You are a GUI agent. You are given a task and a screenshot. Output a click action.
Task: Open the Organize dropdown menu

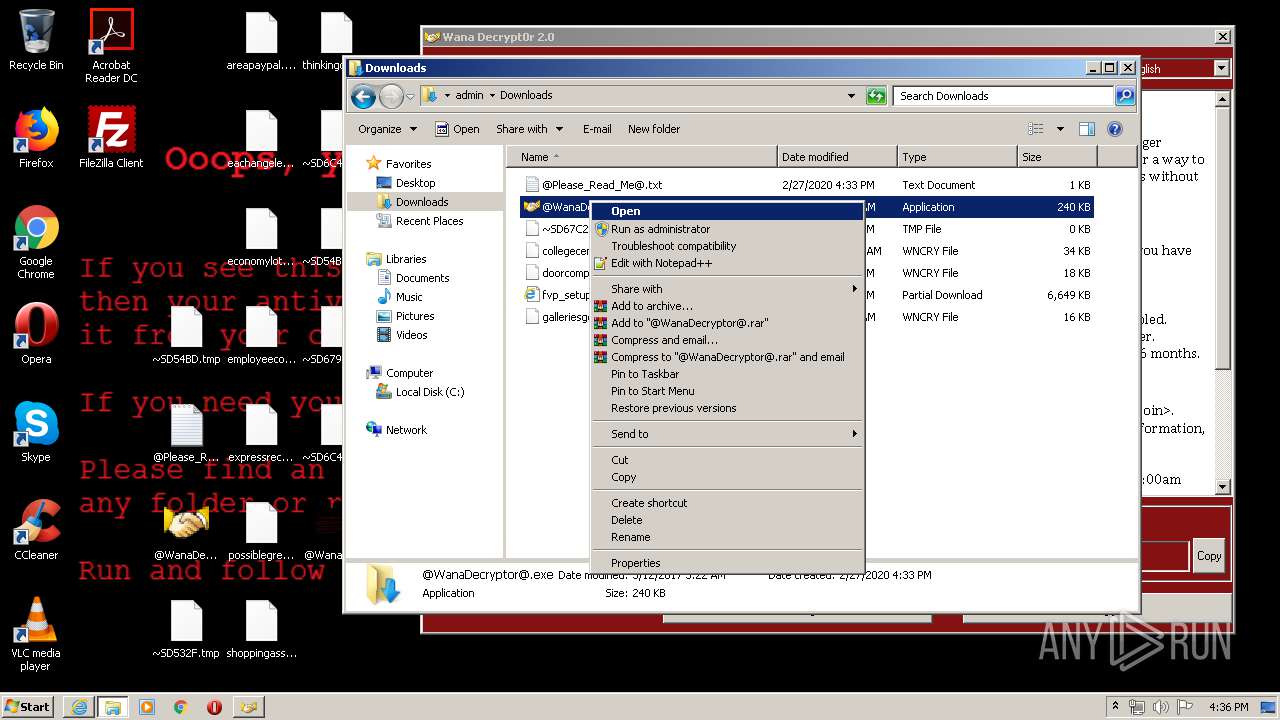click(387, 129)
